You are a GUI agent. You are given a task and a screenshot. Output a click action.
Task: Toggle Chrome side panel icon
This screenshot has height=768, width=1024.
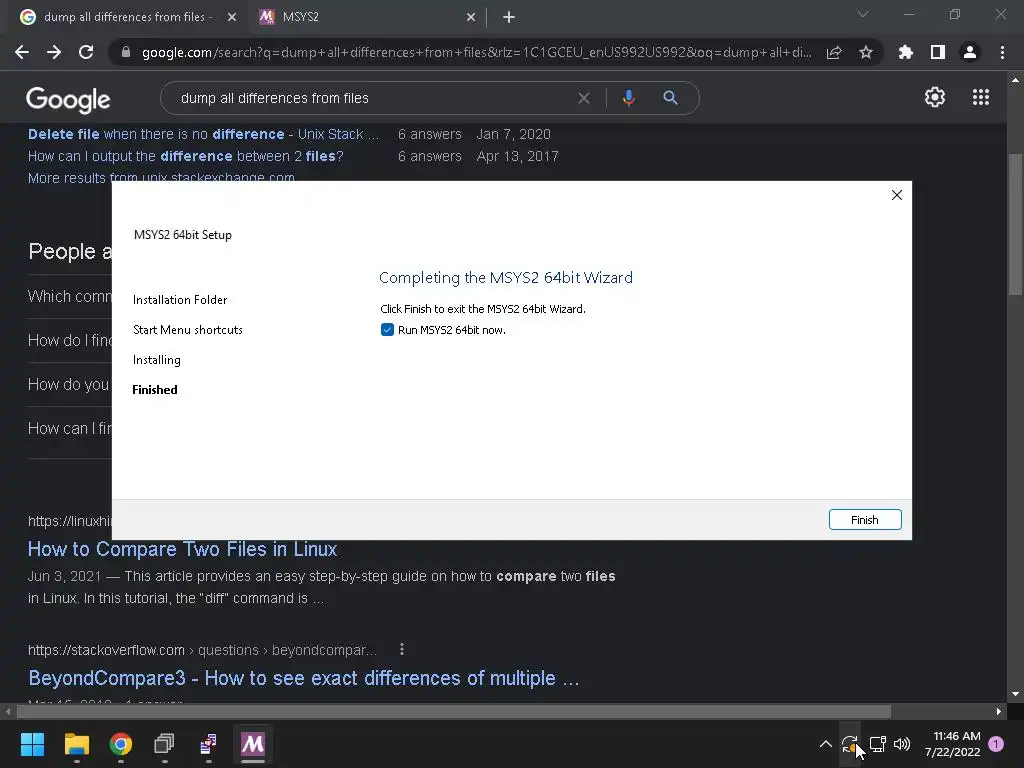[x=938, y=52]
